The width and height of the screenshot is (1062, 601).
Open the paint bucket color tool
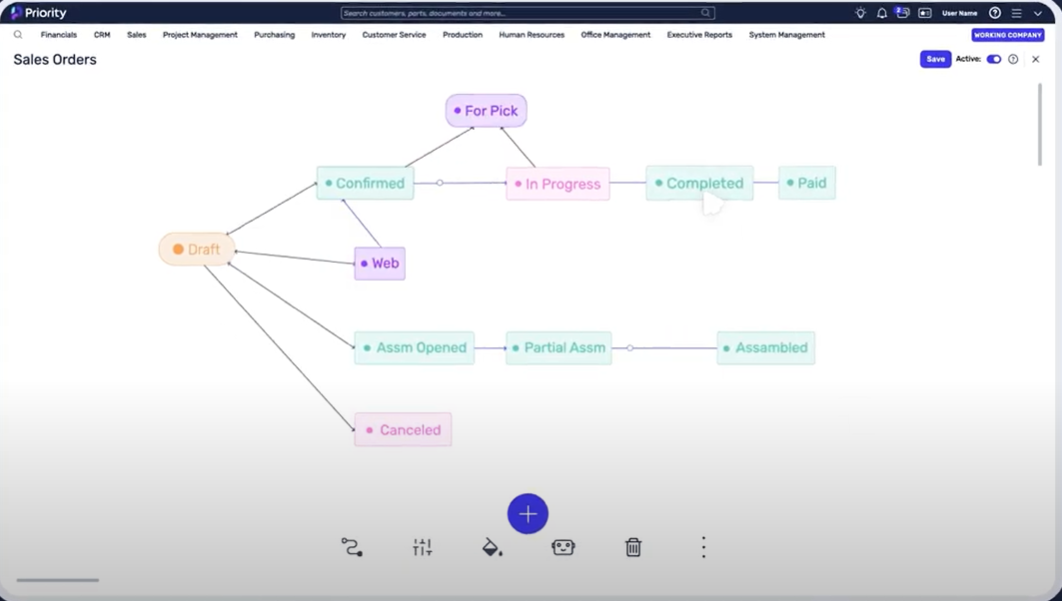492,547
